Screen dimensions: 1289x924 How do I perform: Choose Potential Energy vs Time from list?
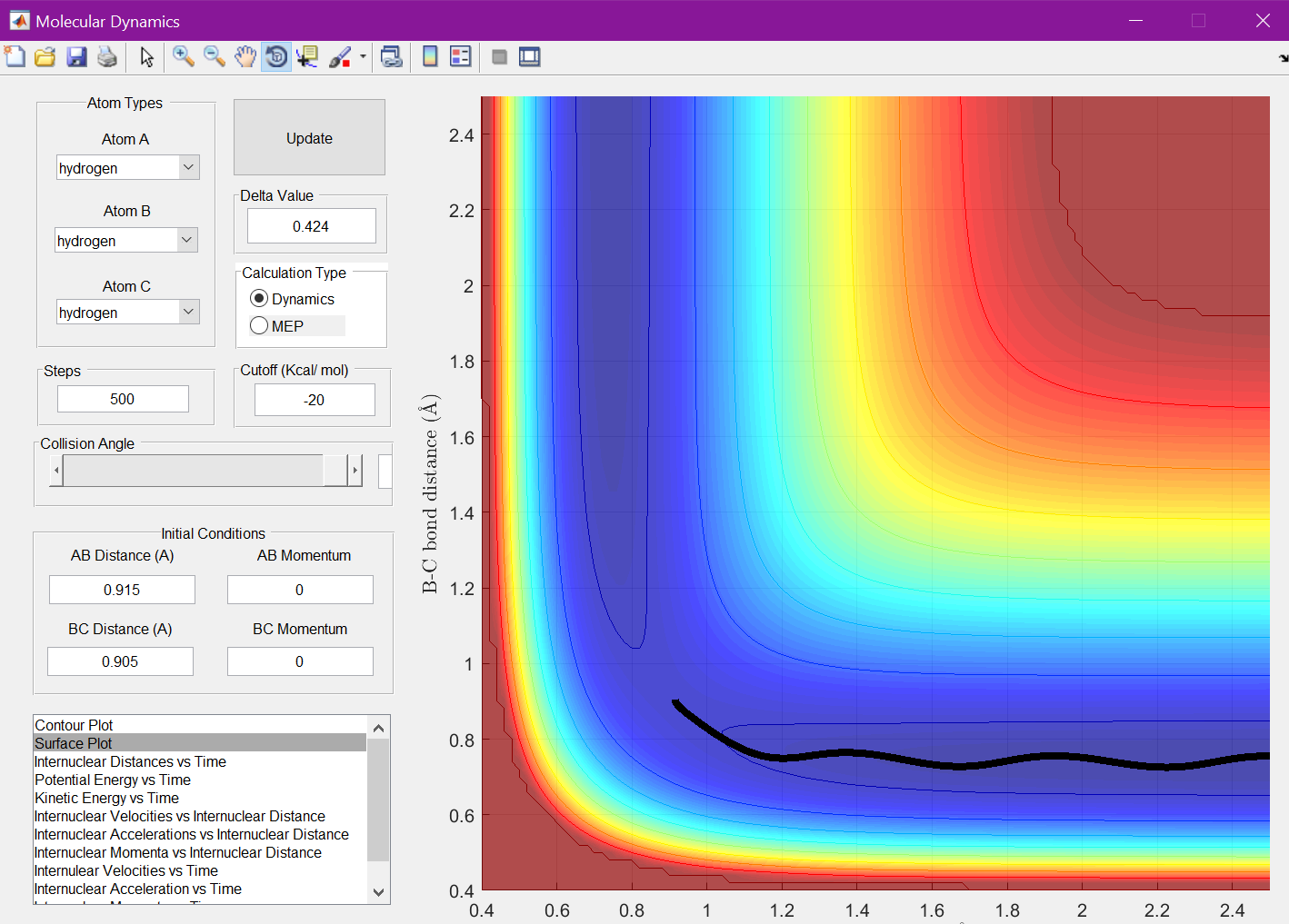click(x=113, y=780)
